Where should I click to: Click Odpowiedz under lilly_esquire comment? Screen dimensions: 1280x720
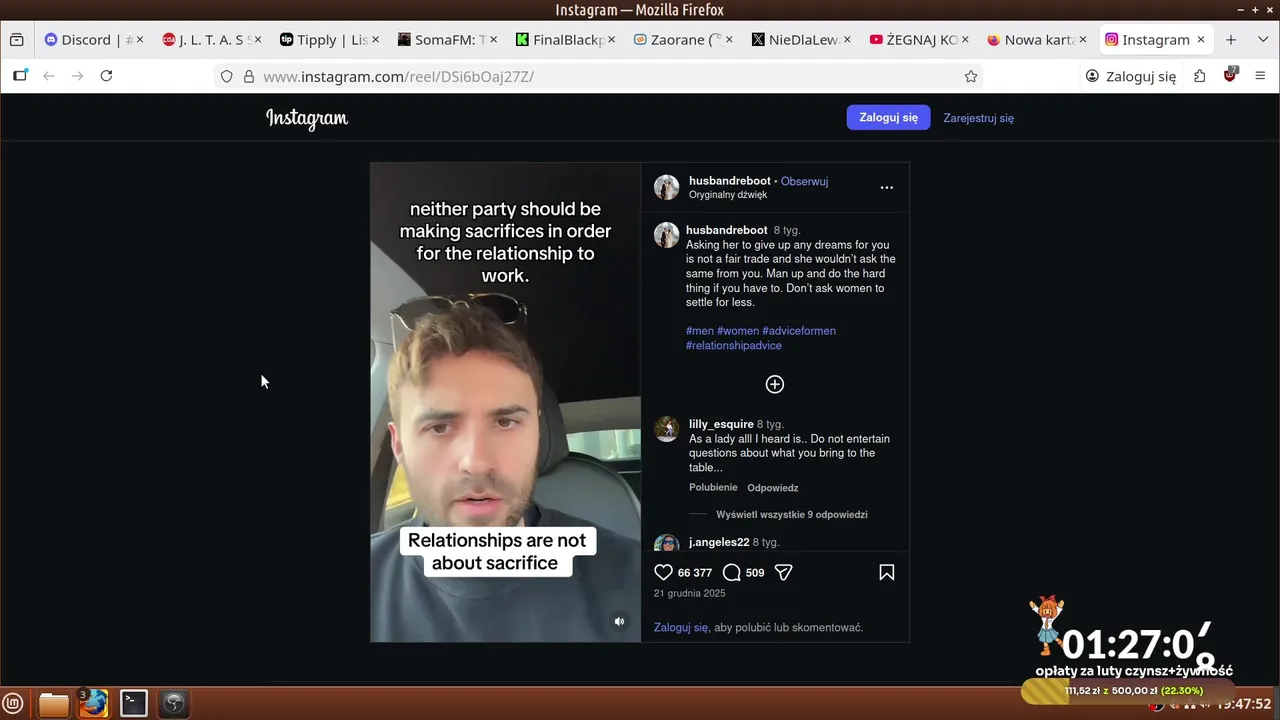click(773, 488)
